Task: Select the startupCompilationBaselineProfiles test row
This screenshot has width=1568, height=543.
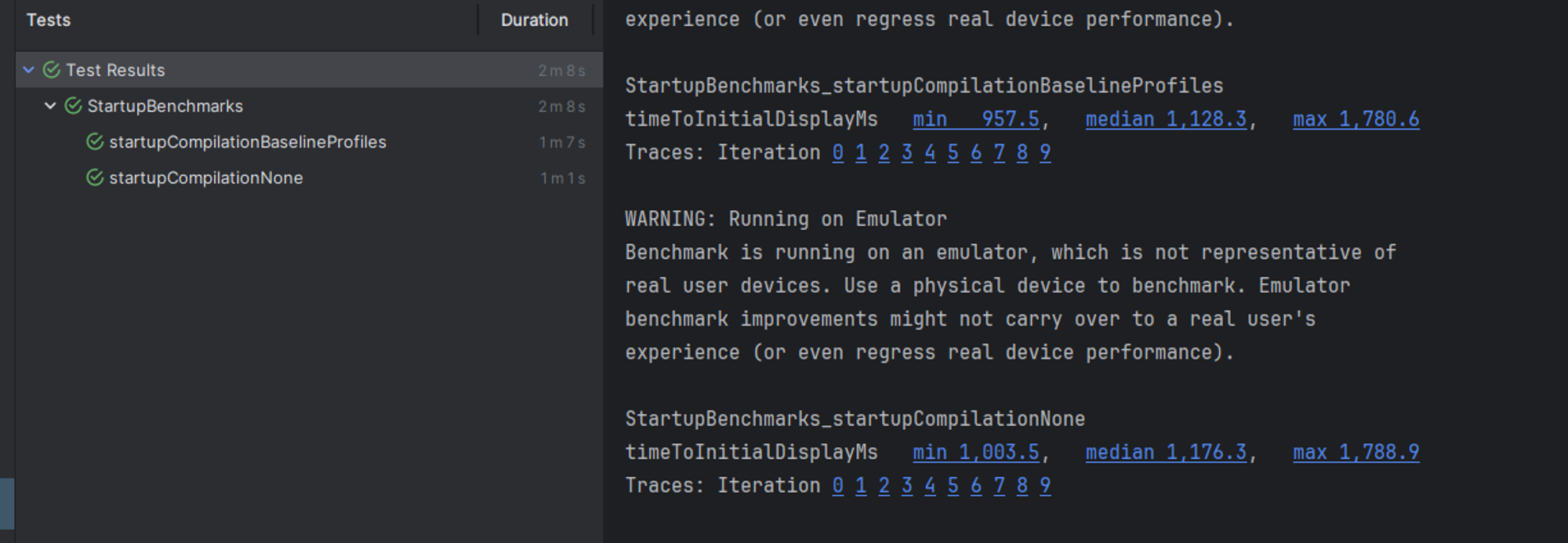Action: 247,142
